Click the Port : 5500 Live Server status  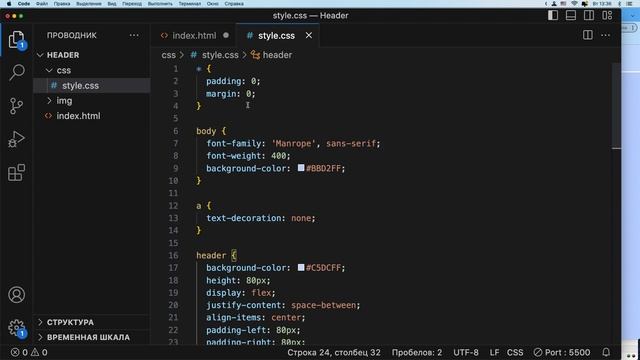[562, 352]
